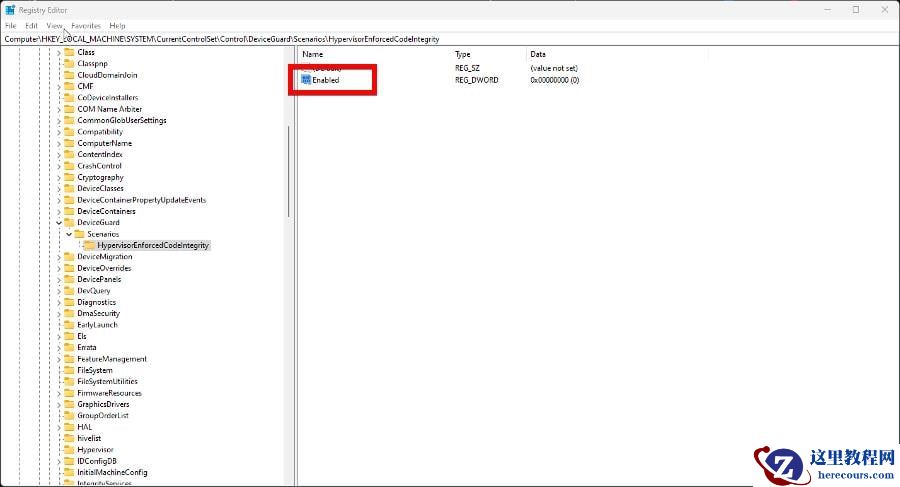The height and width of the screenshot is (487, 900).
Task: Collapse the DeviceGuard tree node
Action: pyautogui.click(x=59, y=223)
